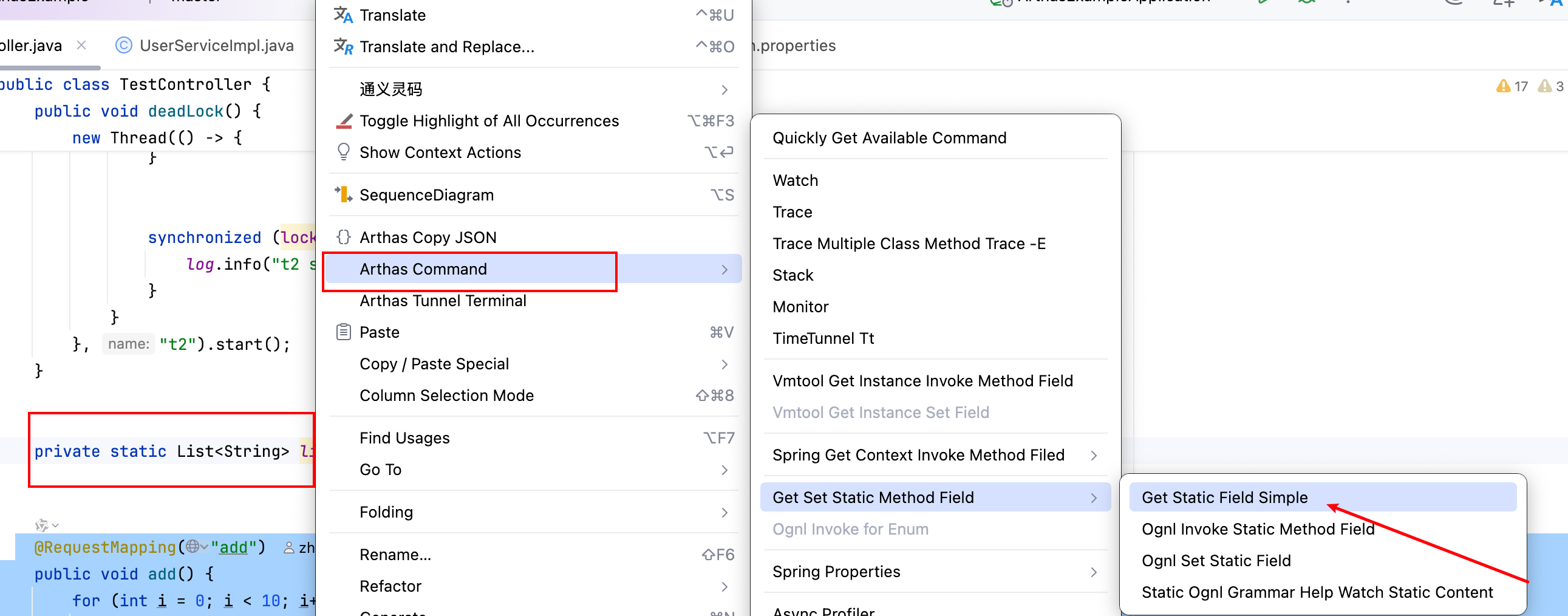Click the Show Context Actions lightbulb icon
Viewport: 1568px width, 616px height.
pyautogui.click(x=343, y=152)
